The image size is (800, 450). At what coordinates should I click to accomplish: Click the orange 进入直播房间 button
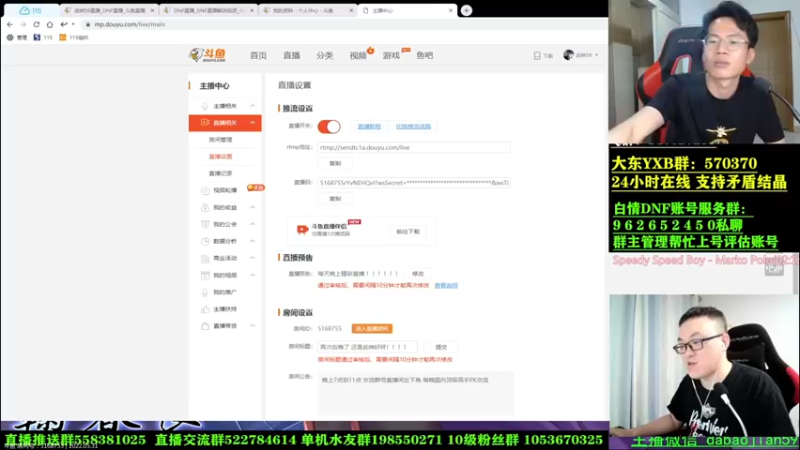[372, 329]
